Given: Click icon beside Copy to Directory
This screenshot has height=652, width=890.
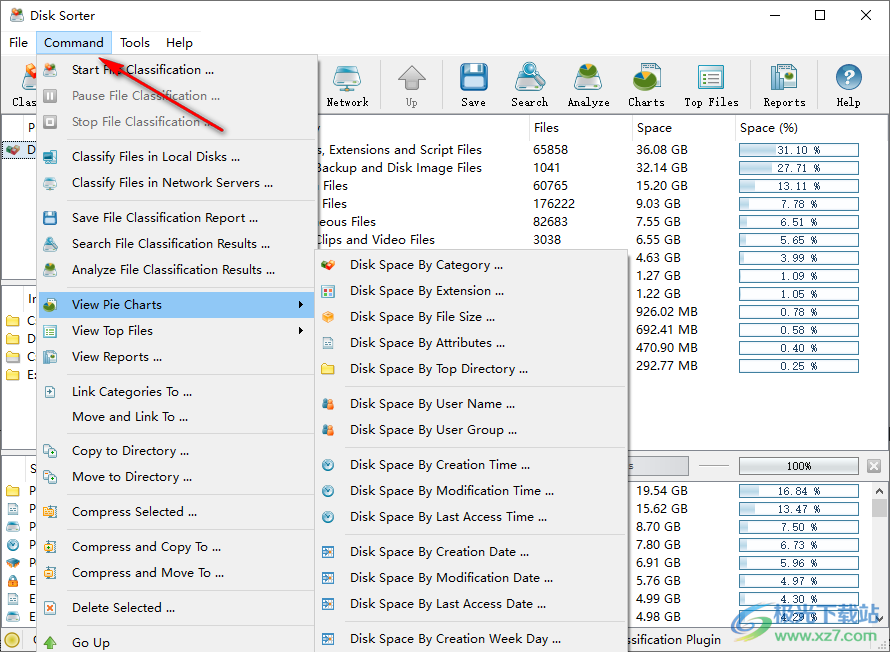Looking at the screenshot, I should (x=51, y=451).
